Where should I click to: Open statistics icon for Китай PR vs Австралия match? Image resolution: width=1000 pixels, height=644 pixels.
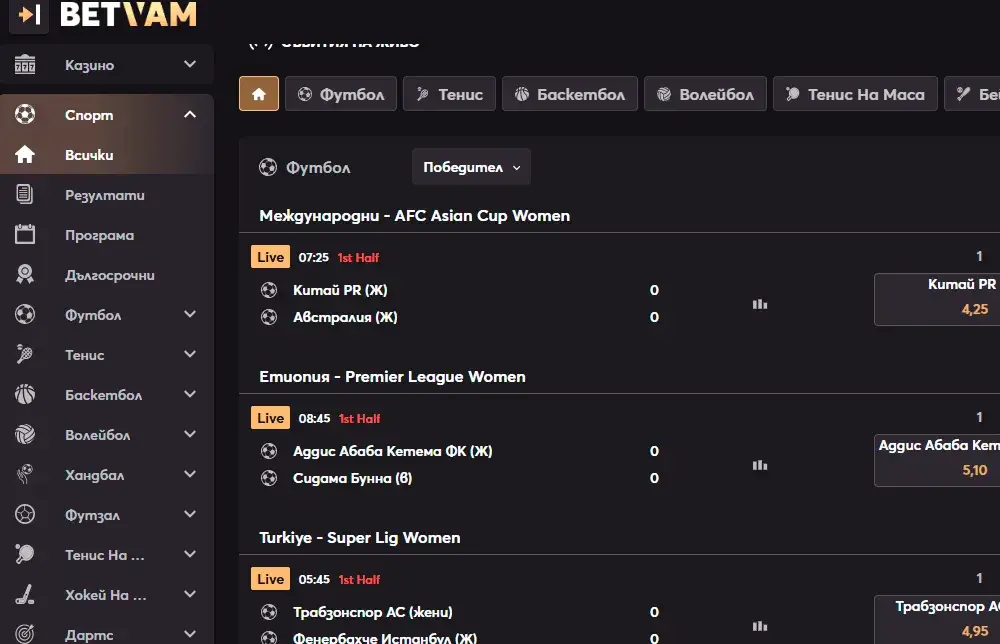pos(760,304)
